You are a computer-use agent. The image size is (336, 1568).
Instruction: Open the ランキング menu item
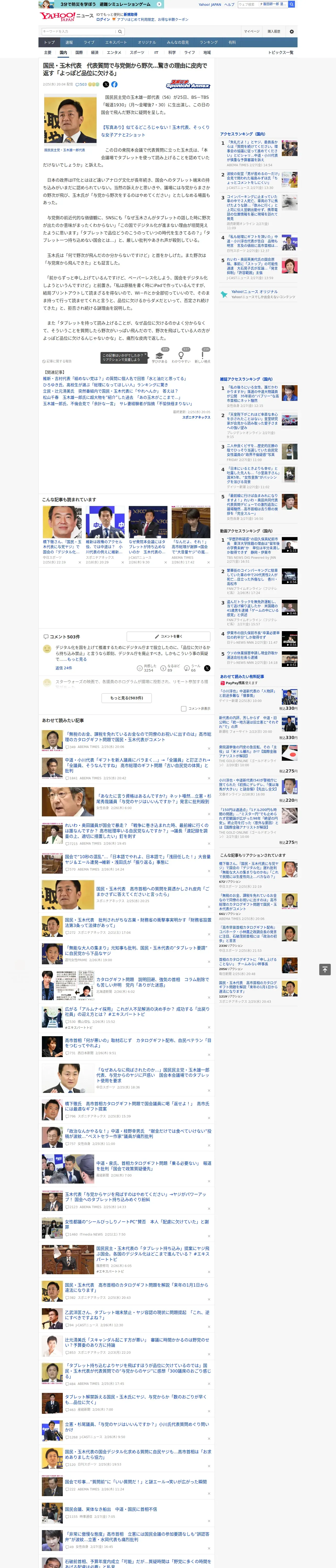[x=209, y=42]
